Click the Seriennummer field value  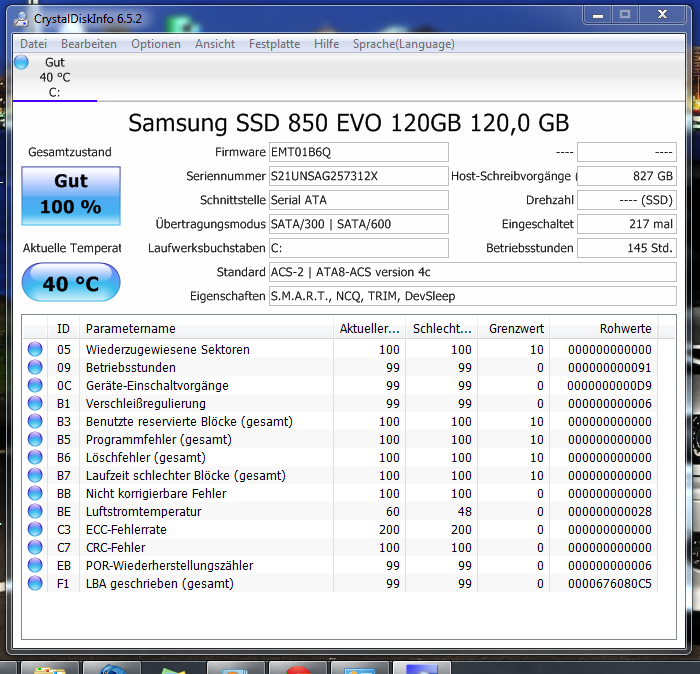pyautogui.click(x=358, y=176)
